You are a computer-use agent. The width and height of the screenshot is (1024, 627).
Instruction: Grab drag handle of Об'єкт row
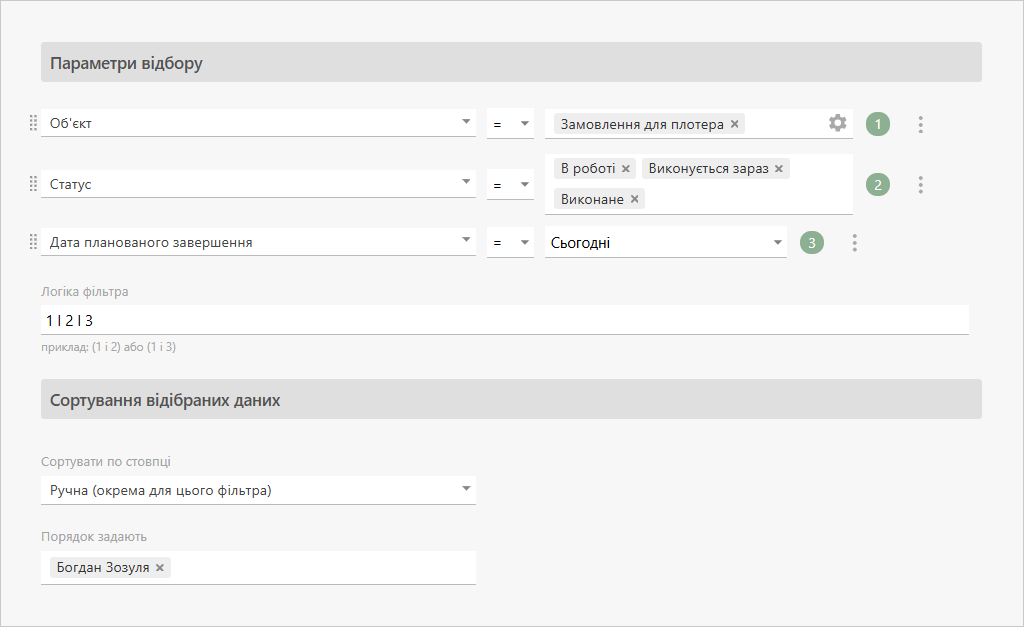pos(33,123)
